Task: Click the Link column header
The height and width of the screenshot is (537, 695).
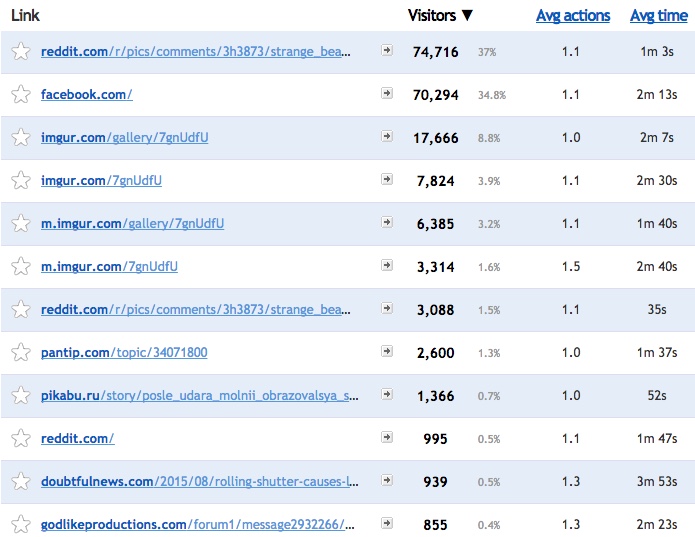Action: (25, 16)
